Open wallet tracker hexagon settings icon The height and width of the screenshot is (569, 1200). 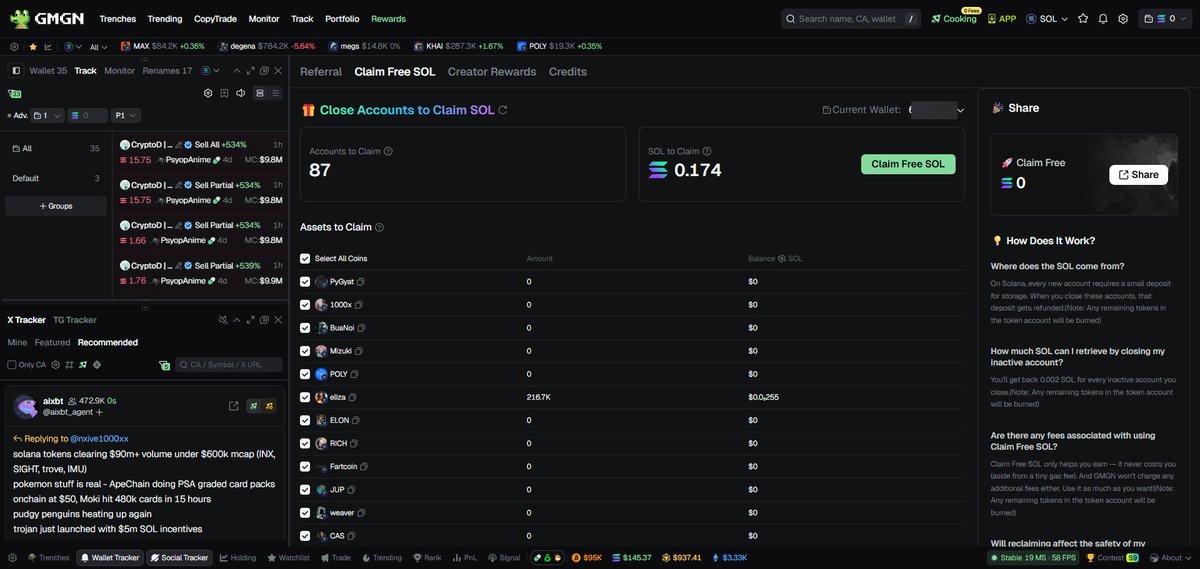(x=208, y=93)
